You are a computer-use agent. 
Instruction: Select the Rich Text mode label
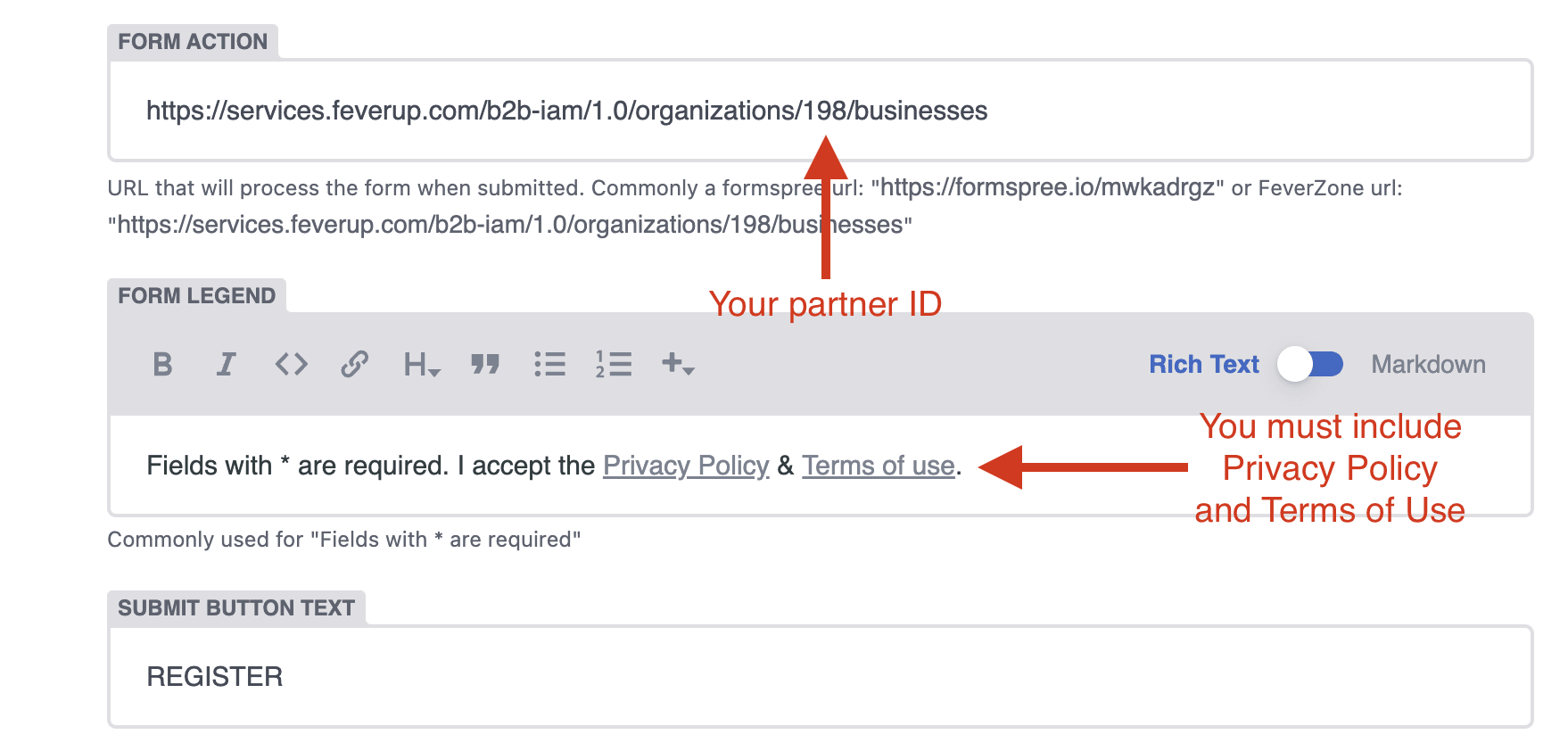[1203, 364]
